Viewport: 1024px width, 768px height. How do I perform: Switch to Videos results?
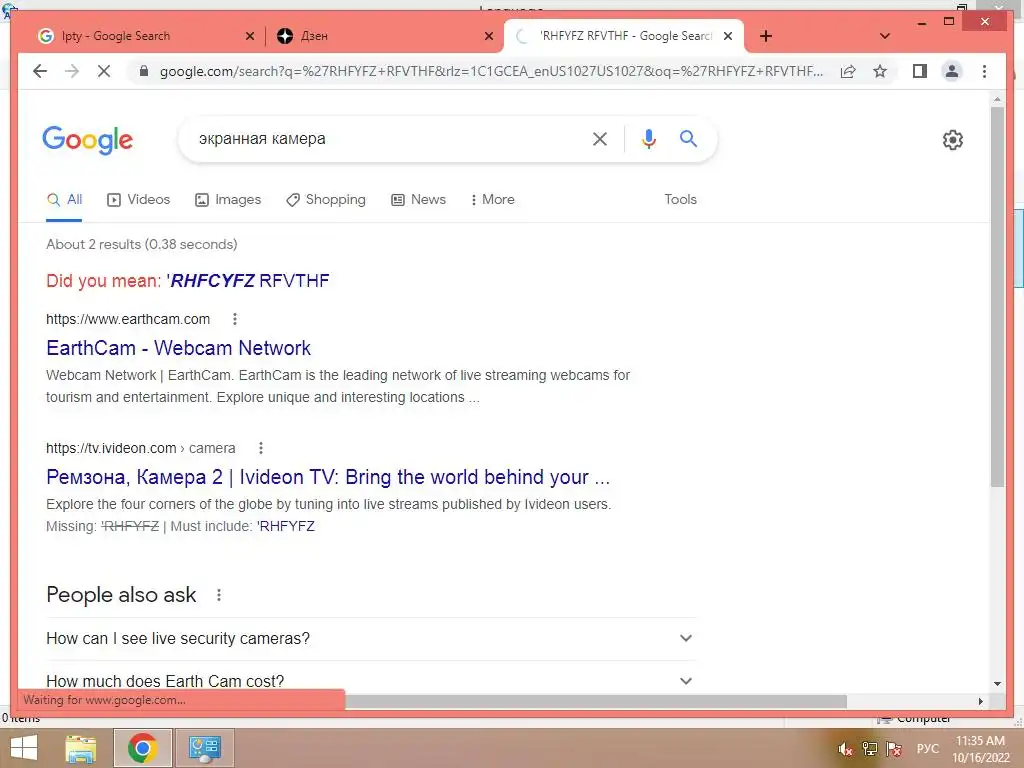(138, 199)
